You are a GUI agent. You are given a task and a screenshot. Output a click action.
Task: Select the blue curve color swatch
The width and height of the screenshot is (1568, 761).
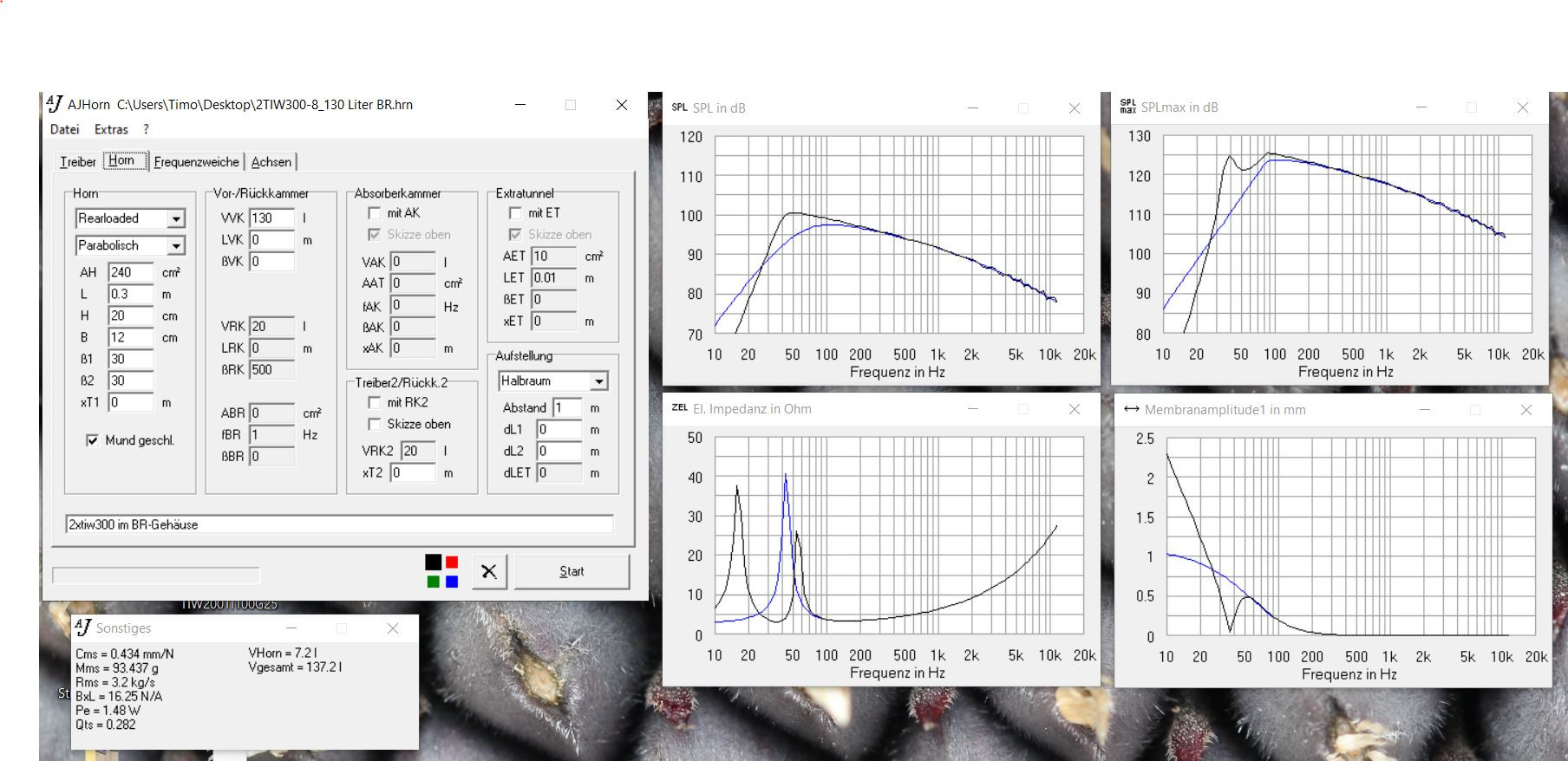pos(452,581)
